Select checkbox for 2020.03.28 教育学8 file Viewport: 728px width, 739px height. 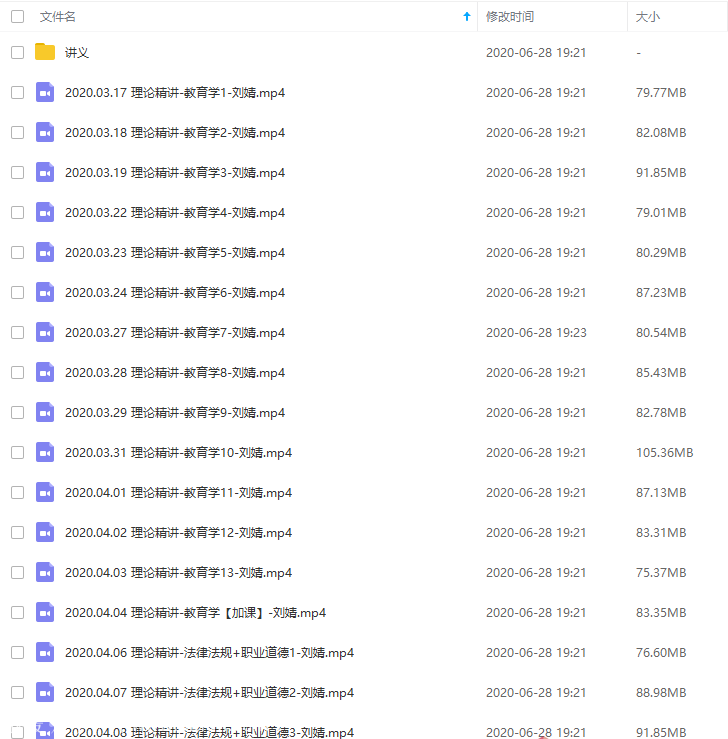17,372
